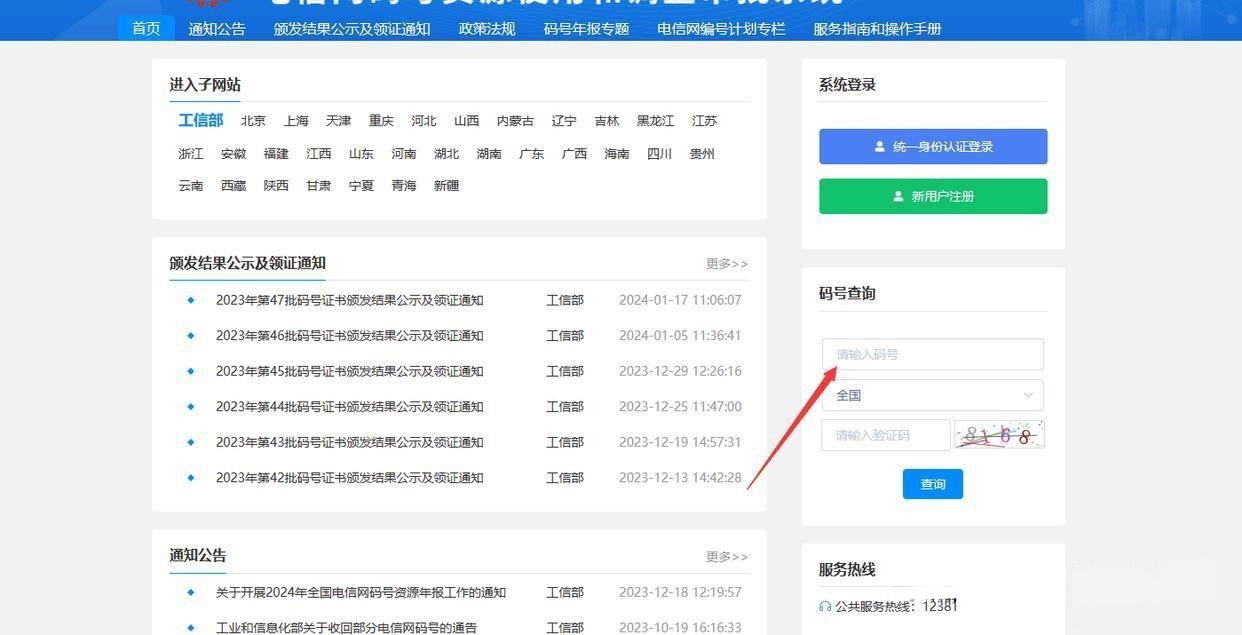The width and height of the screenshot is (1242, 635).
Task: Focus the 请输入码号 input field
Action: (933, 354)
